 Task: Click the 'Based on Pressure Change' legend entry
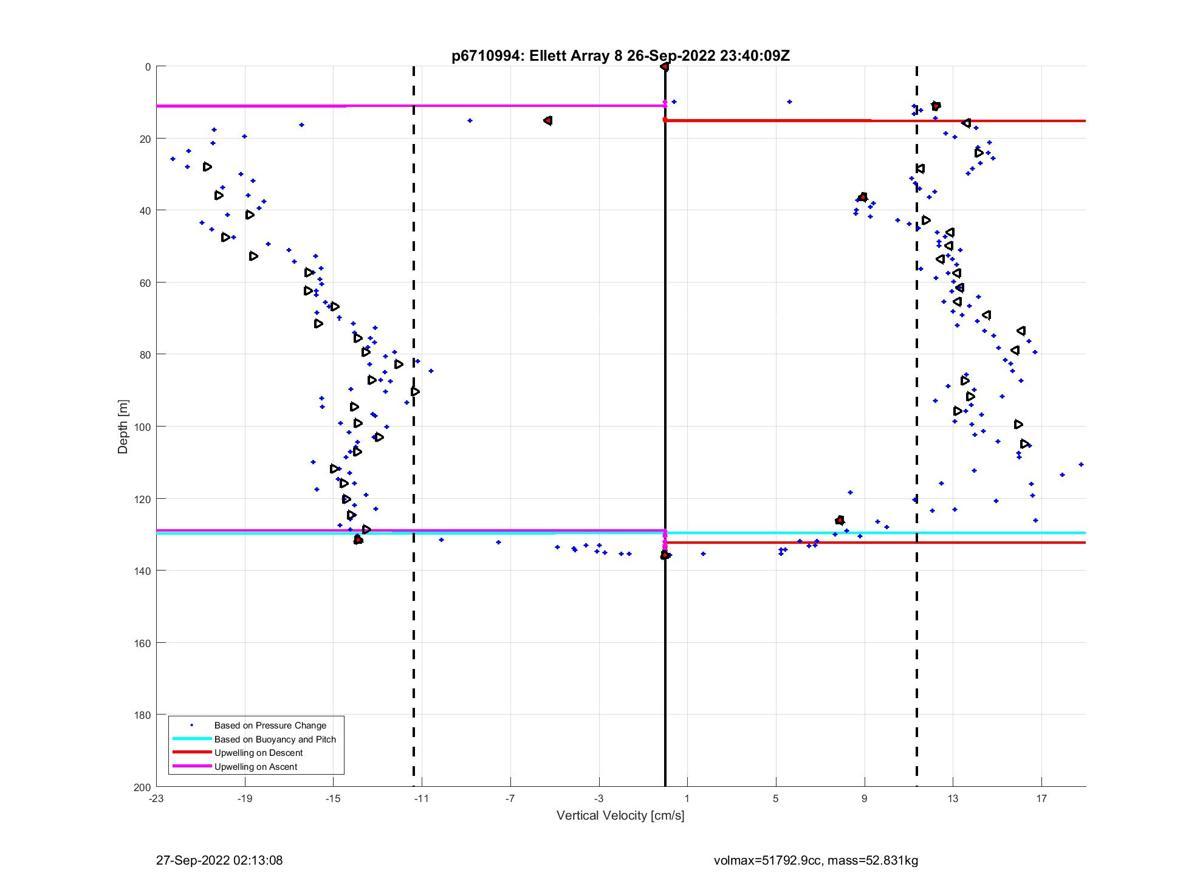tap(270, 725)
